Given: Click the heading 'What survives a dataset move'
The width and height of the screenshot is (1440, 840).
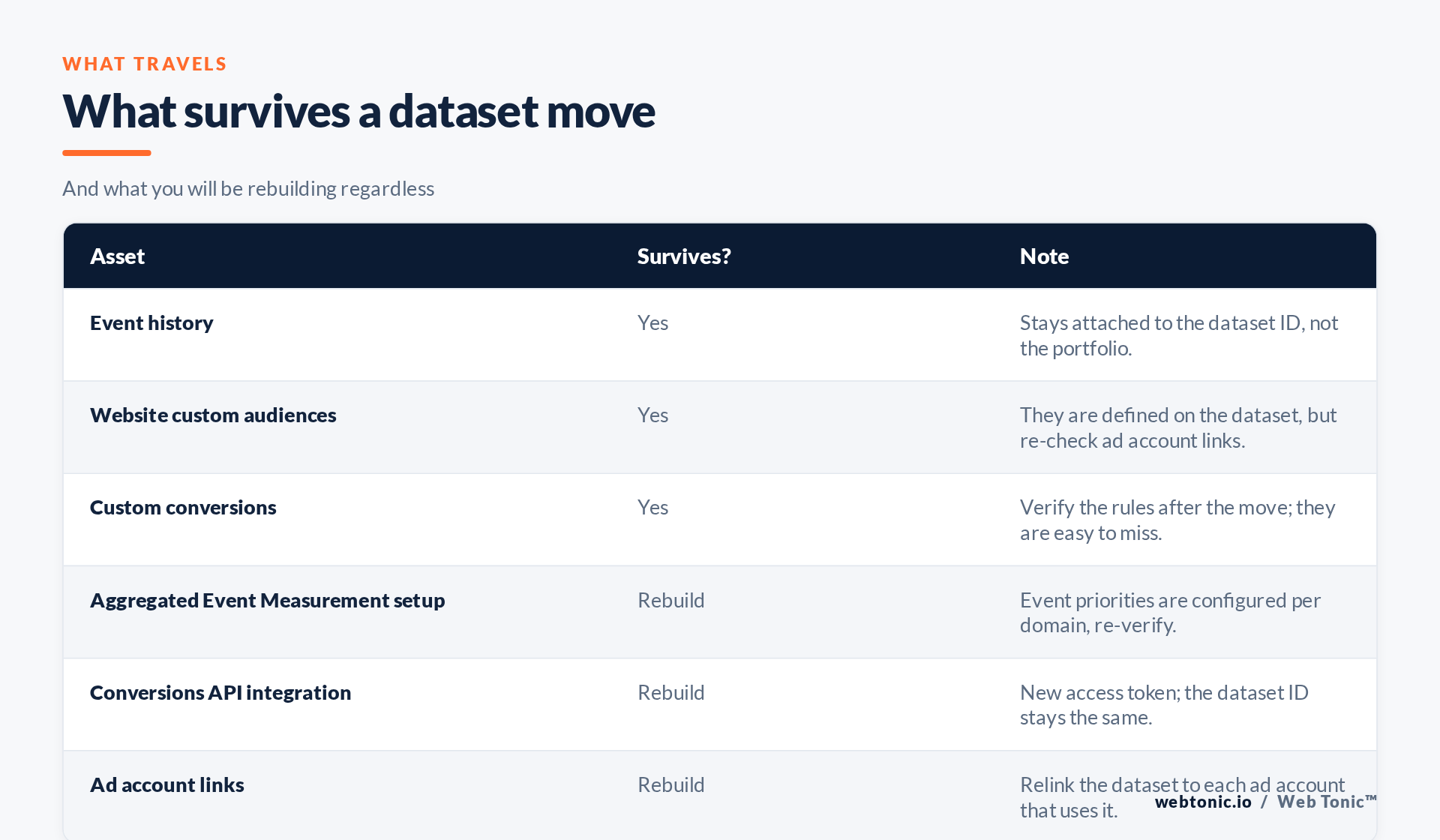Looking at the screenshot, I should pyautogui.click(x=358, y=111).
